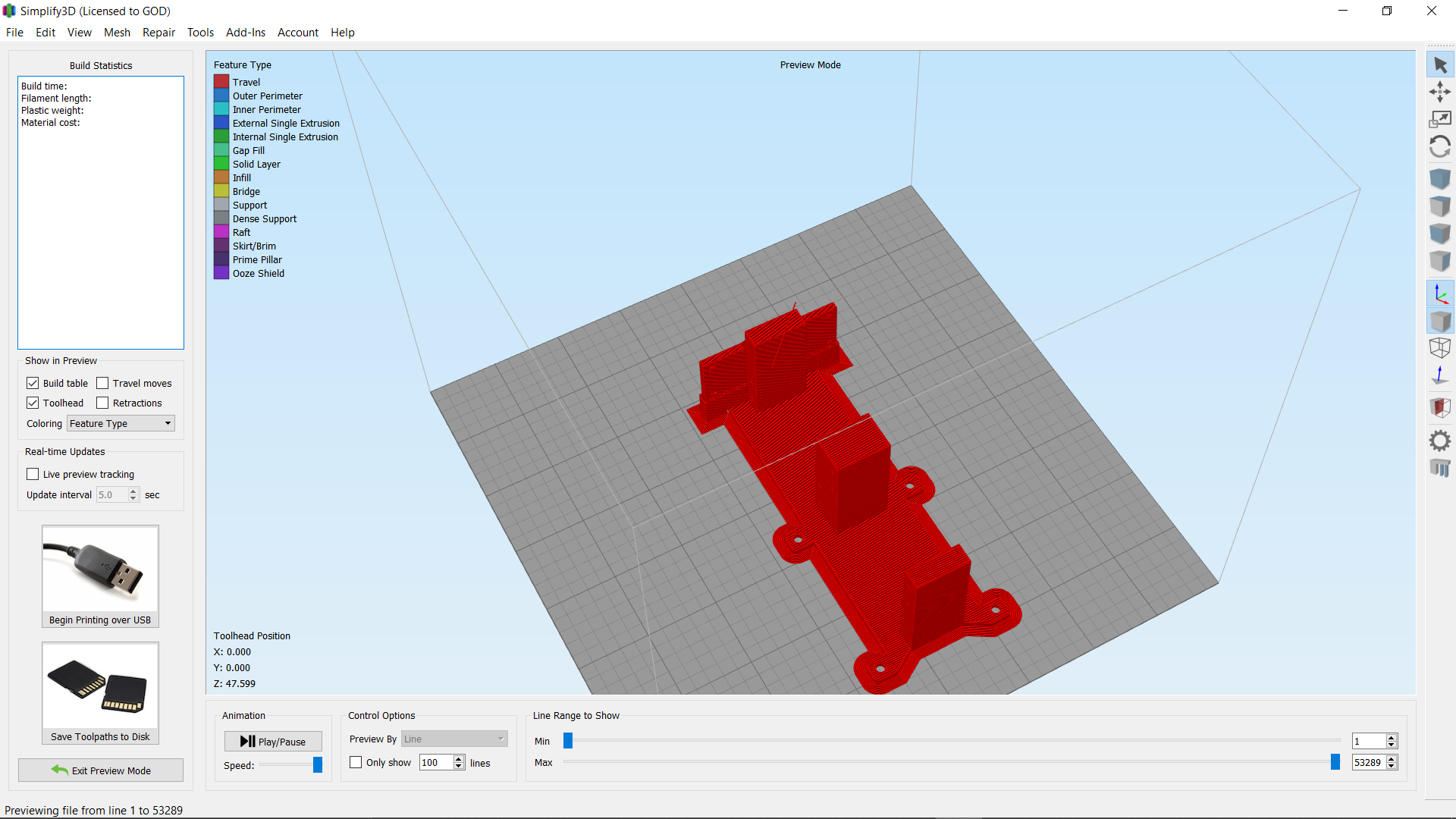The width and height of the screenshot is (1456, 819).
Task: Open the Tools menu
Action: (x=199, y=32)
